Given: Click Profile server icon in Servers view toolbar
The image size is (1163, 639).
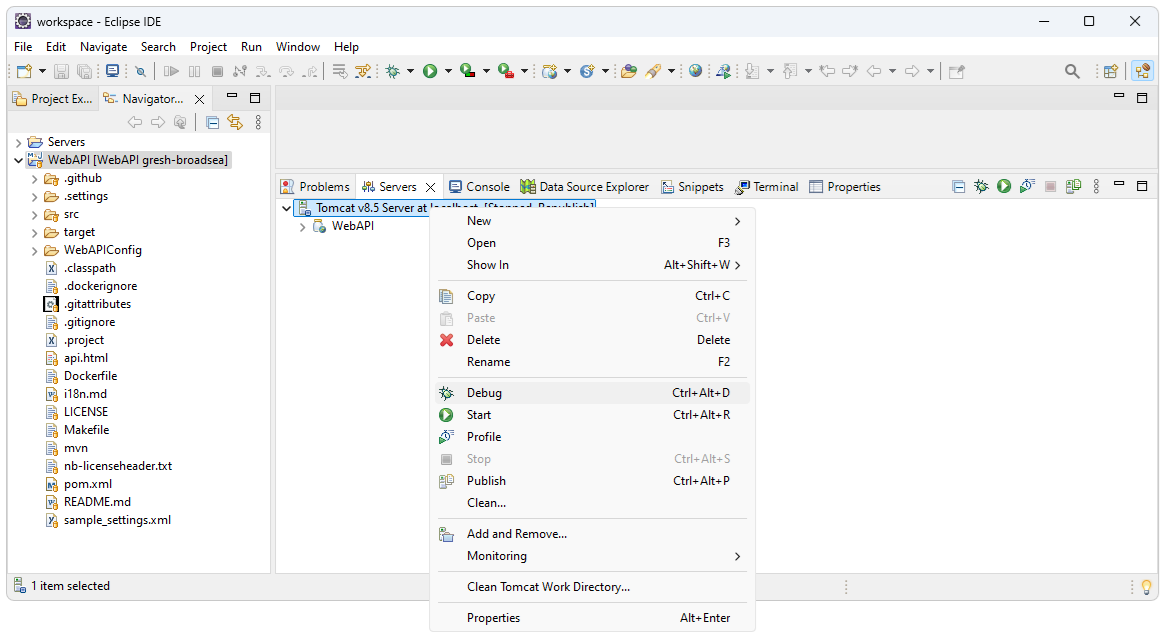Looking at the screenshot, I should 1027,187.
